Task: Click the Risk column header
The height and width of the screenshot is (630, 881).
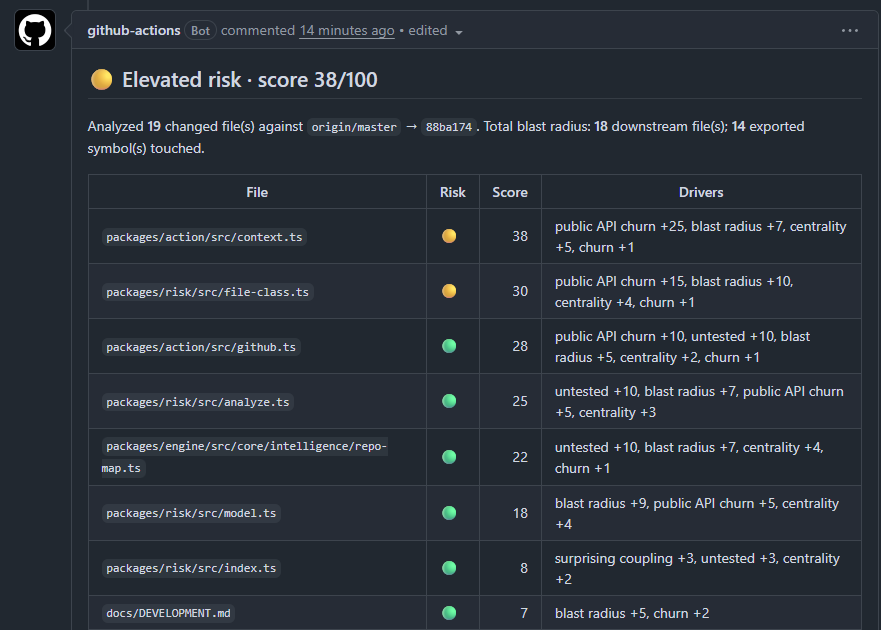Action: pyautogui.click(x=452, y=192)
